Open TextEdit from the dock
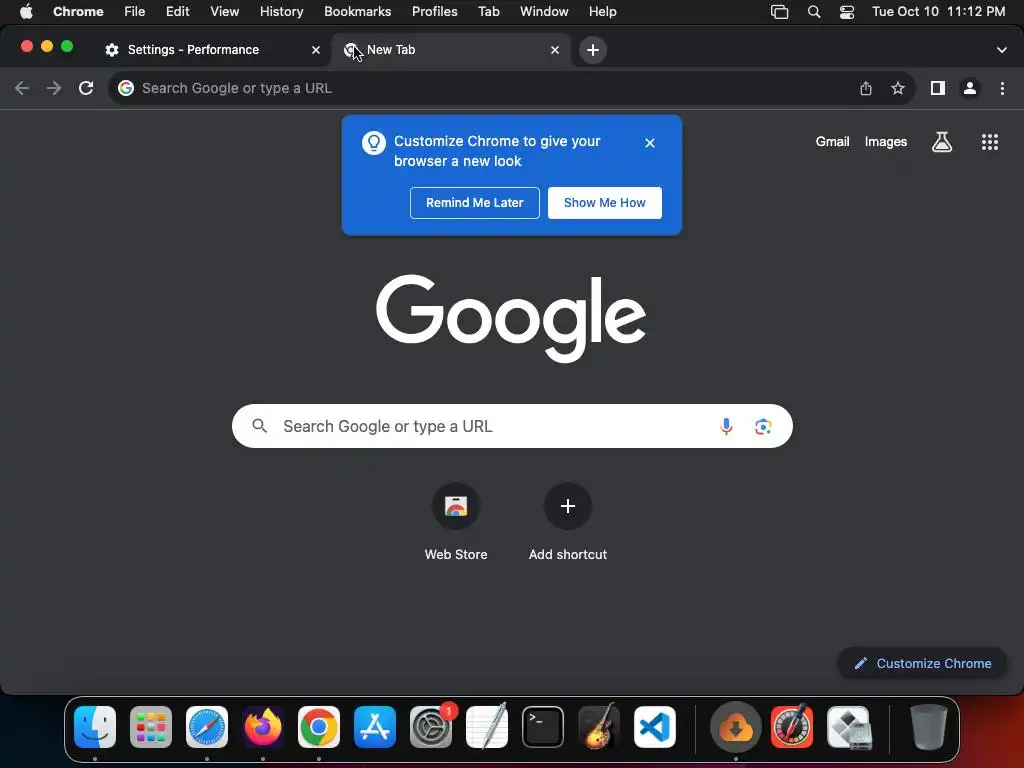This screenshot has width=1024, height=768. click(487, 727)
